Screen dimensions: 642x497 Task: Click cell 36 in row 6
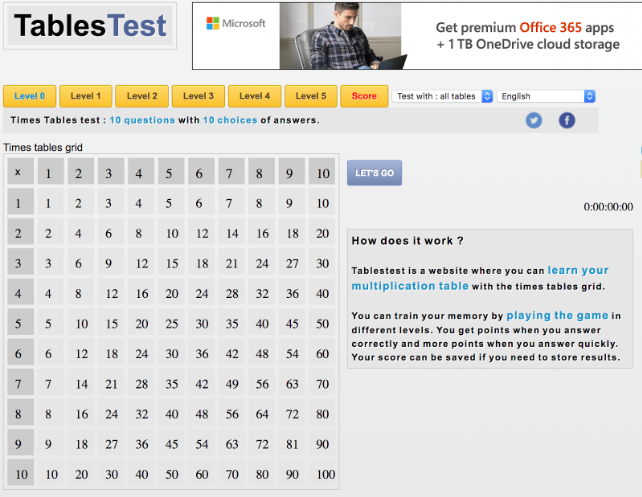pos(201,352)
